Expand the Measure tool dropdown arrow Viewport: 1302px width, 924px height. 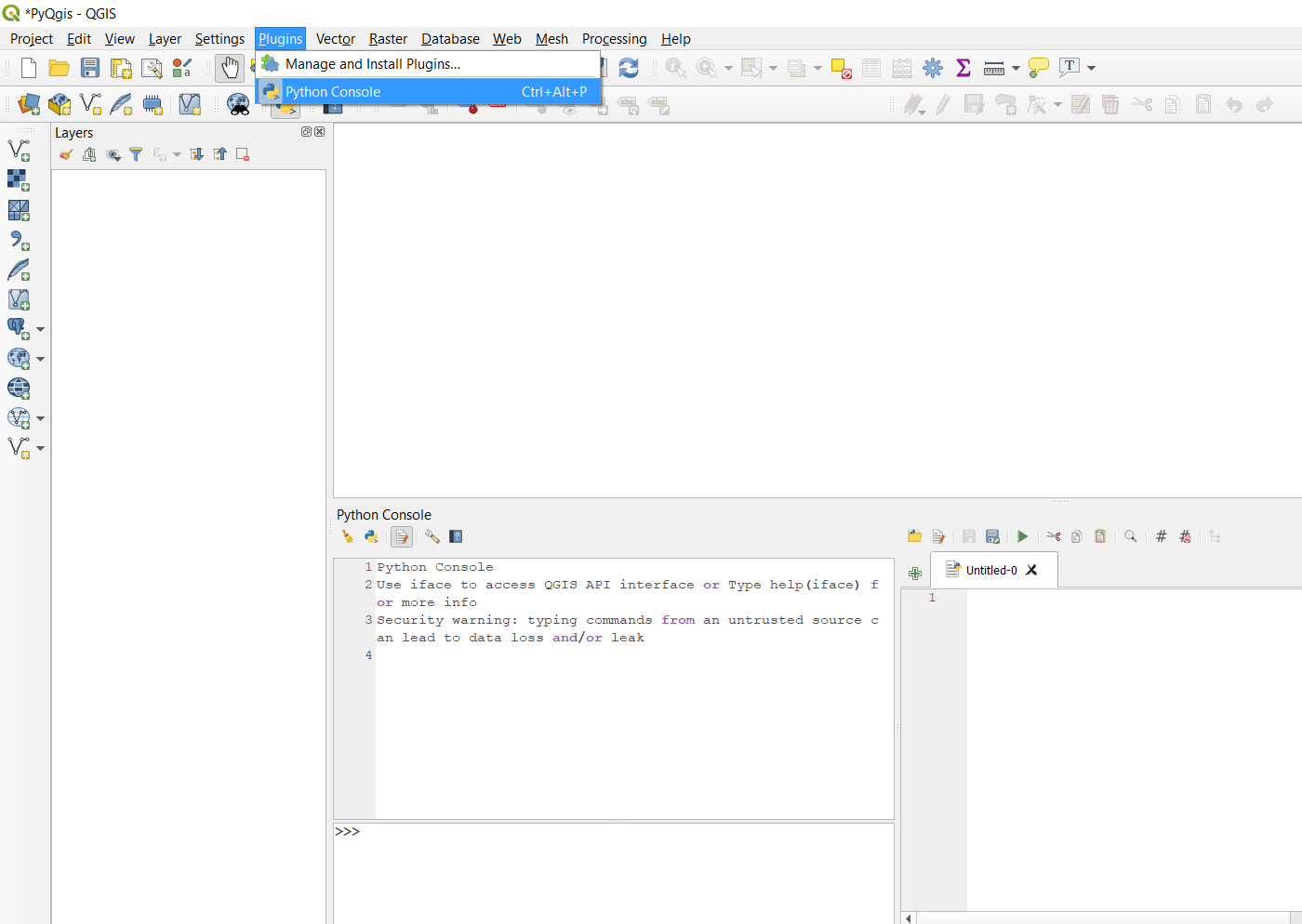click(1016, 68)
